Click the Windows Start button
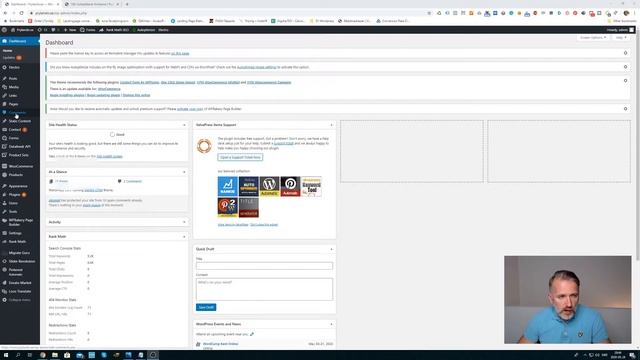Screen dimensions: 640x360 pos(6,355)
